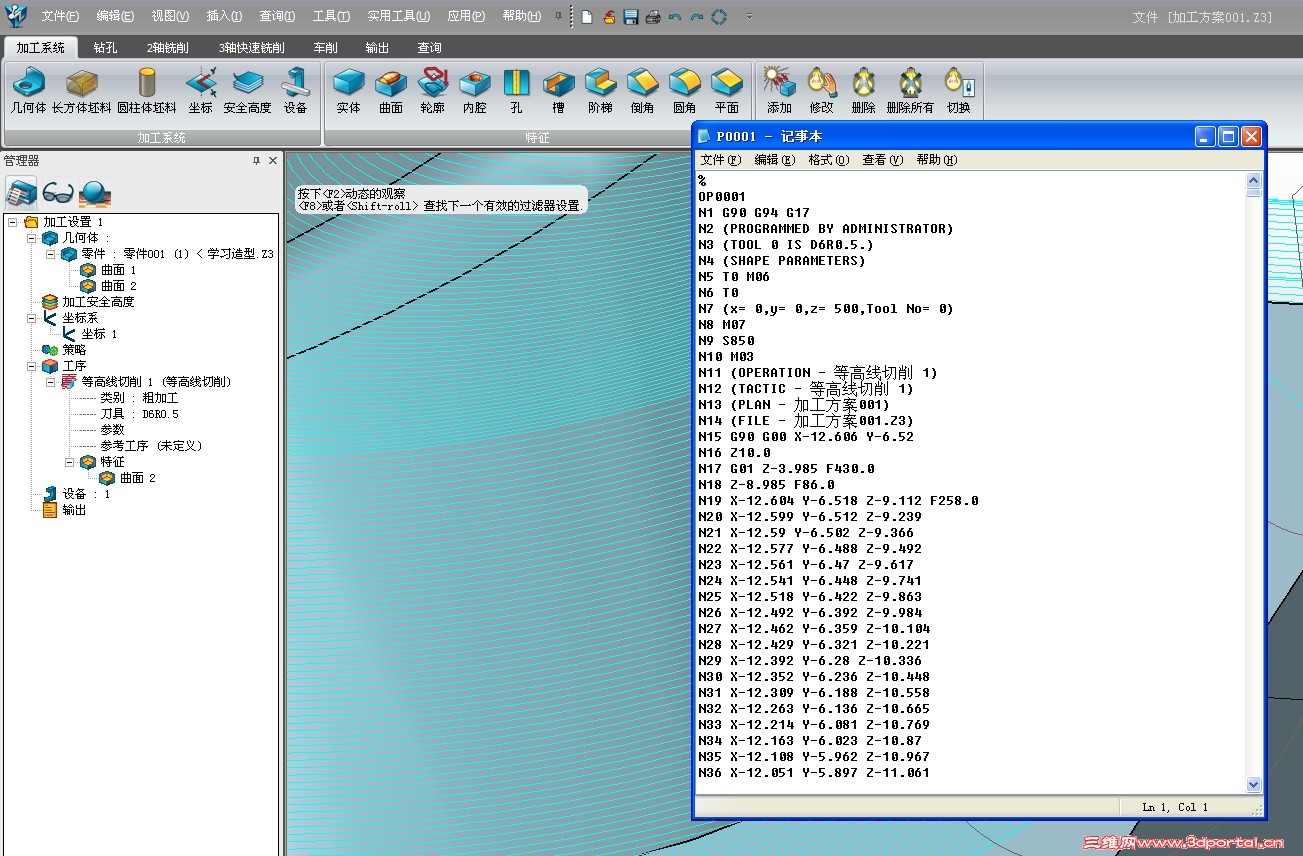The image size is (1303, 856).
Task: Set 安全高度 safe height
Action: [x=247, y=91]
